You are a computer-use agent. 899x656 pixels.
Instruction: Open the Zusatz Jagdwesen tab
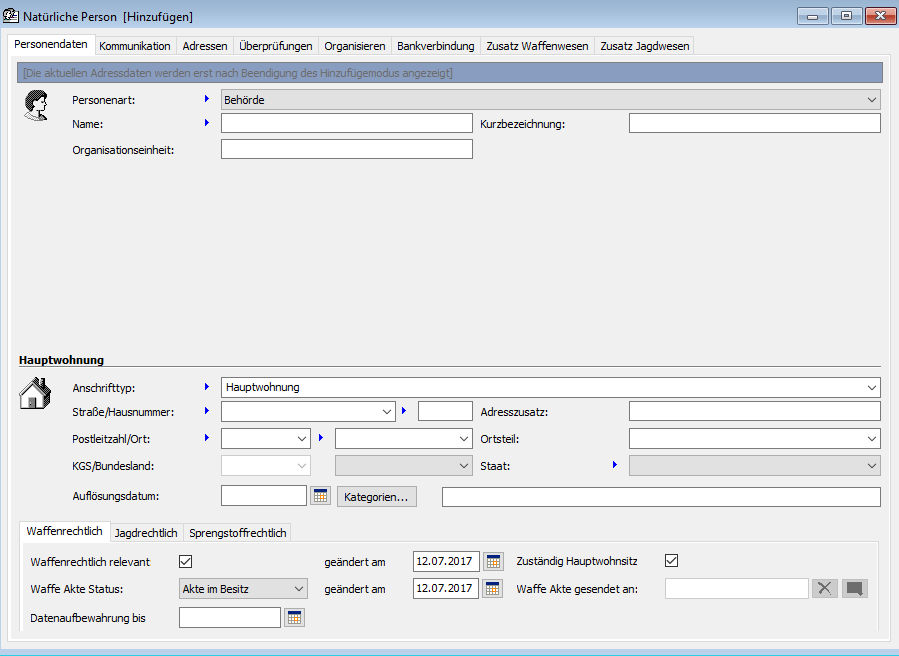(x=644, y=46)
